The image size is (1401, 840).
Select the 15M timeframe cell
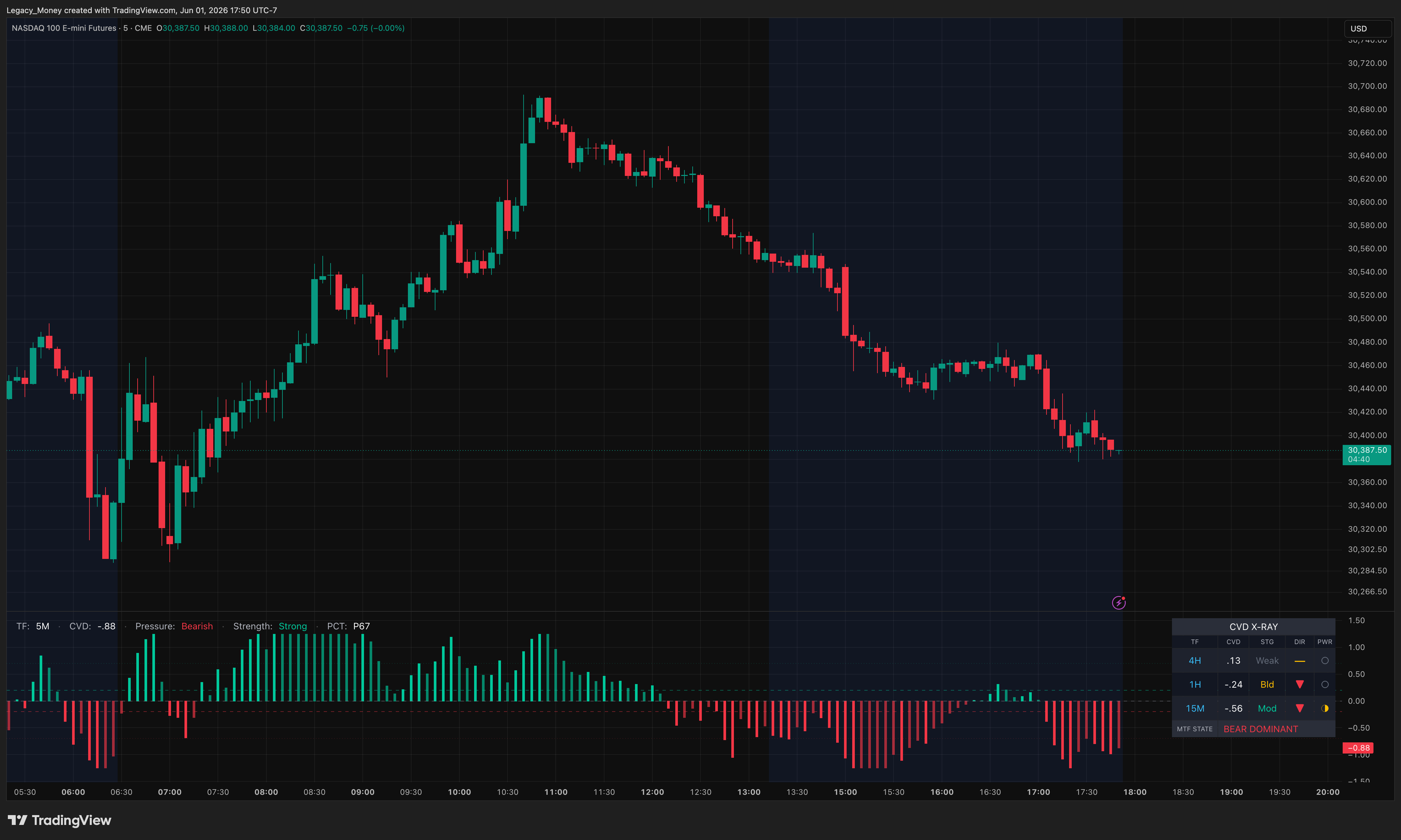coord(1194,708)
